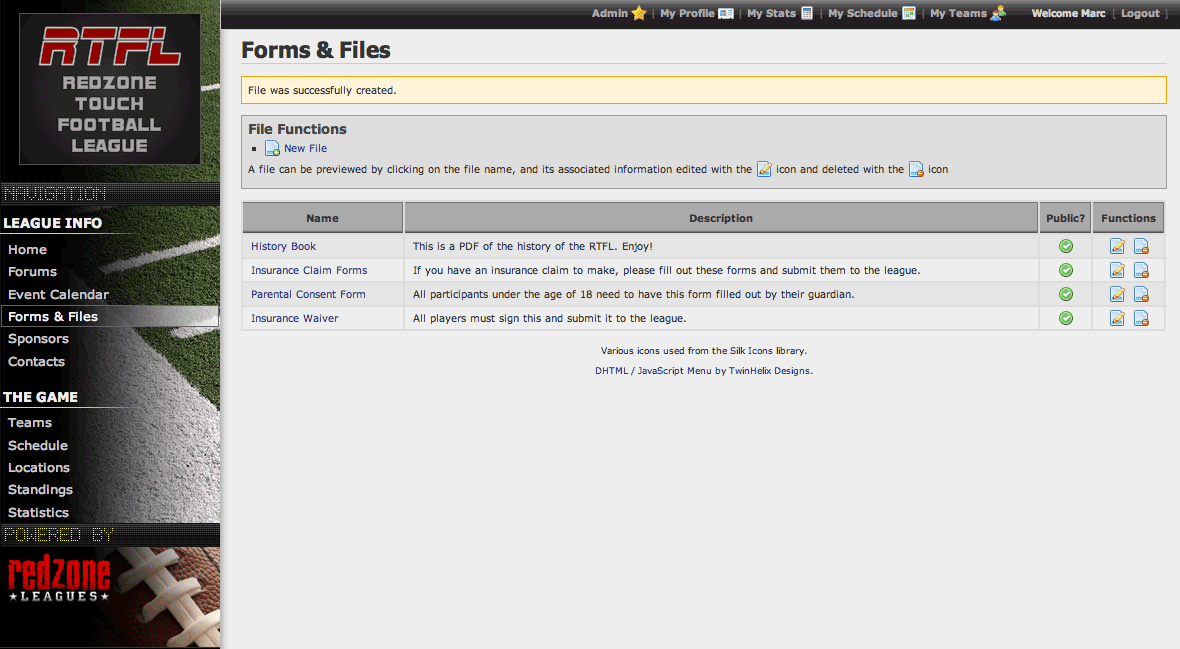1180x649 pixels.
Task: Click the RTFL league logo
Action: point(110,88)
